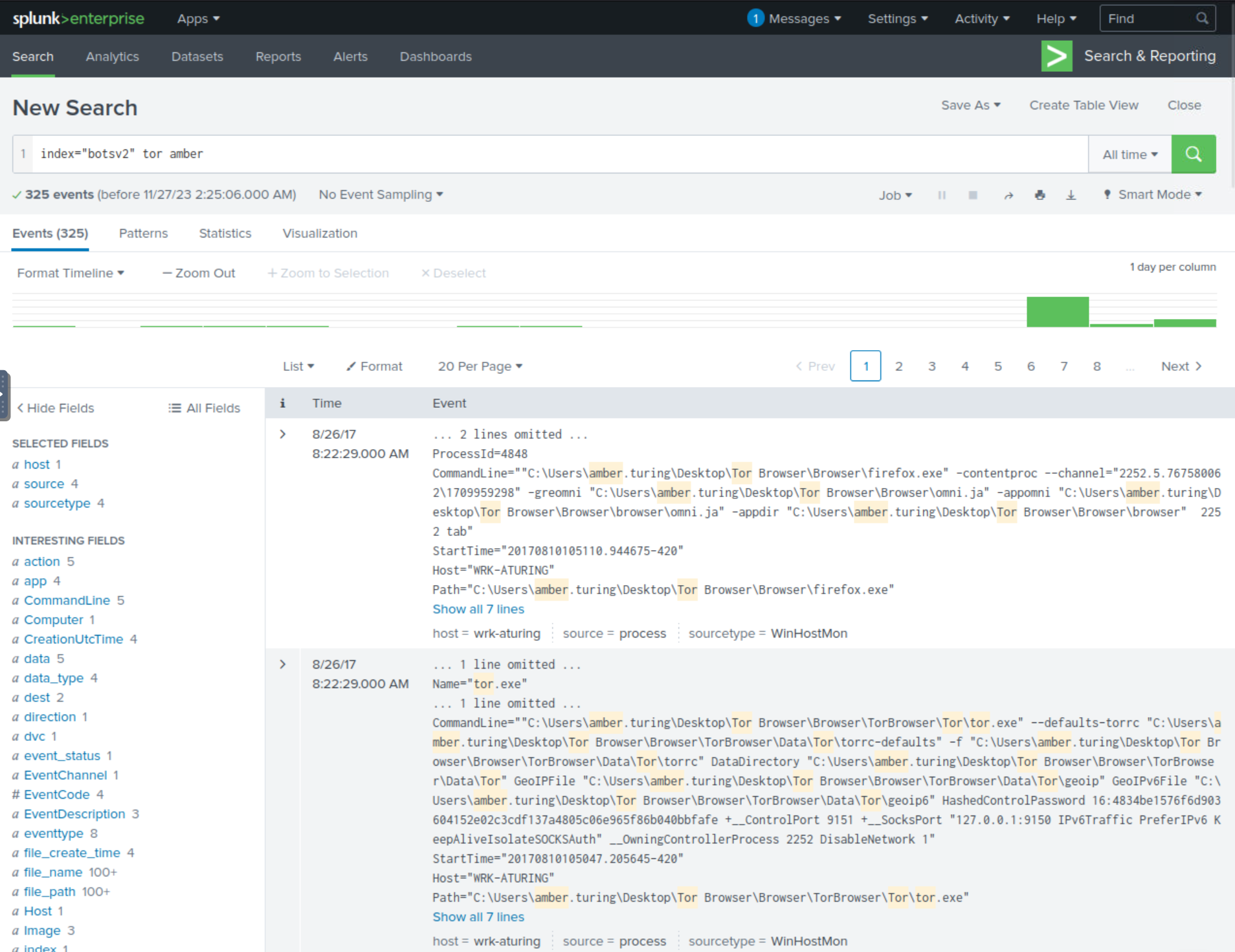Click Hide Fields
The image size is (1235, 952).
(x=56, y=408)
